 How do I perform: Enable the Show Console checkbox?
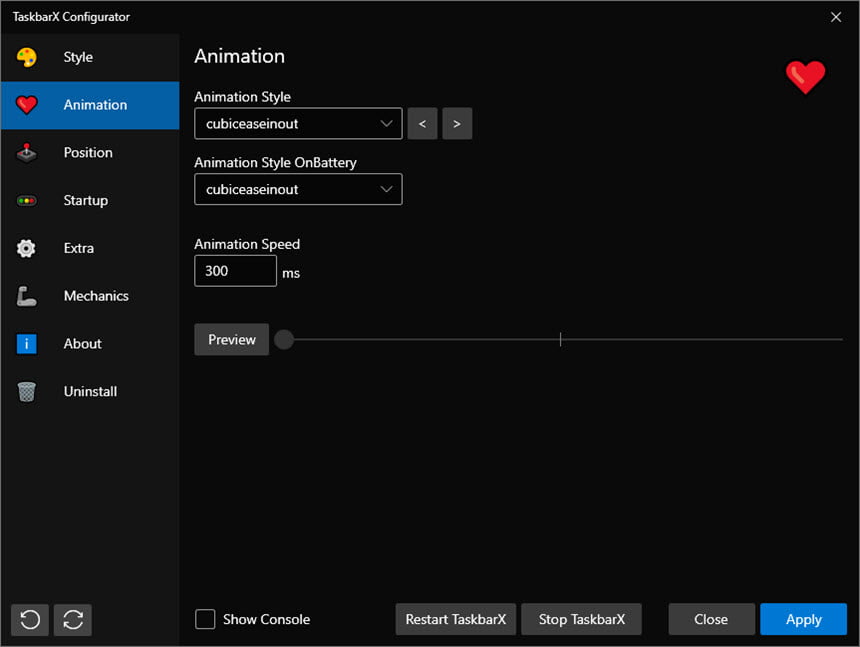tap(205, 619)
